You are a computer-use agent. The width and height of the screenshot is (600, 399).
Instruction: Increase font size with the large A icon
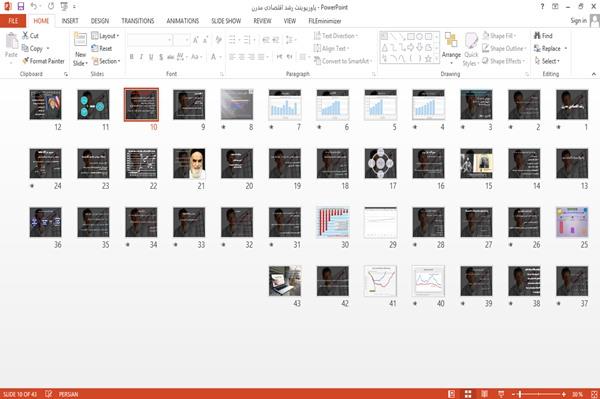coord(196,40)
